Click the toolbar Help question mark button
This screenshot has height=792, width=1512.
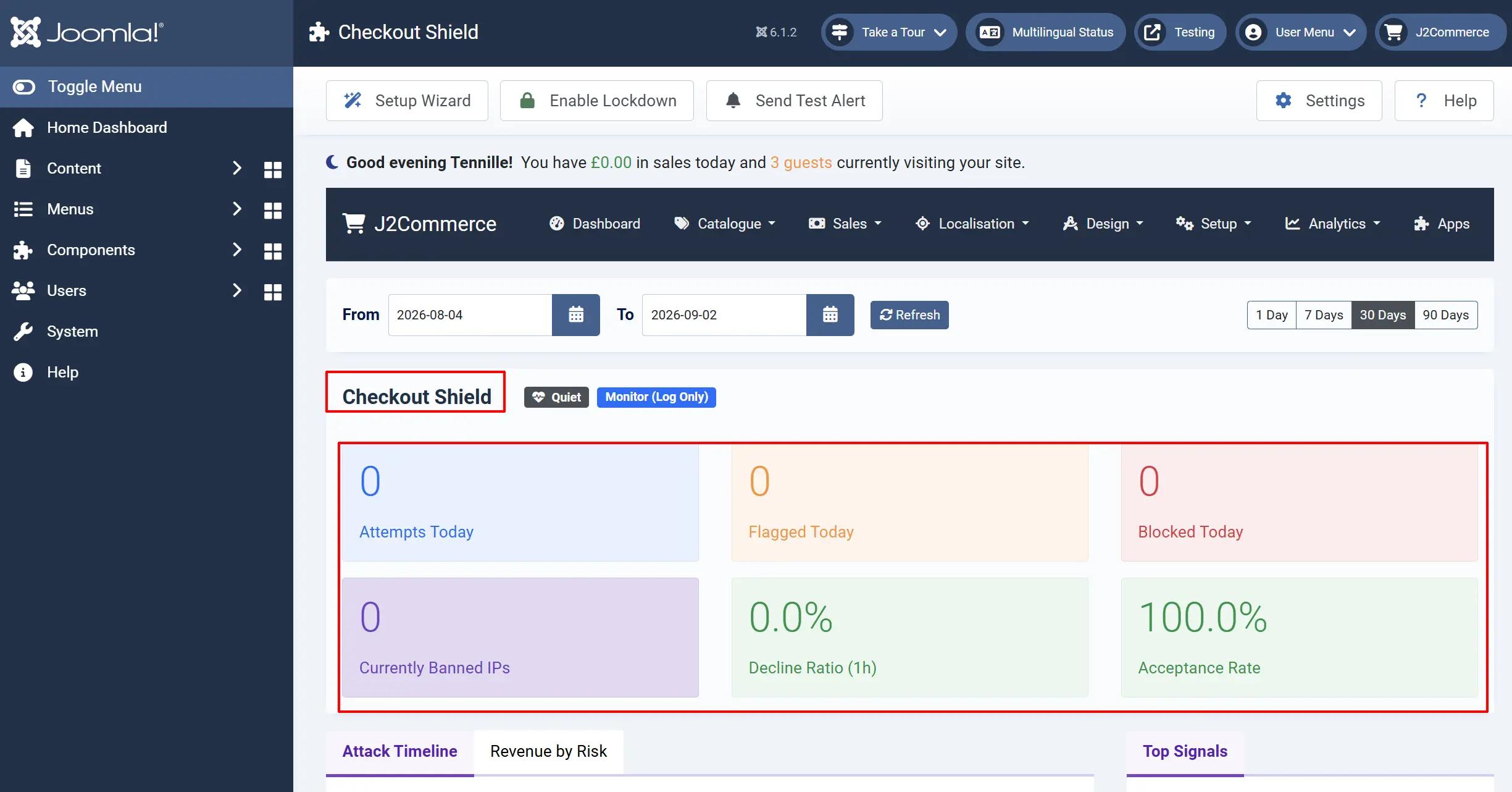pos(1444,101)
